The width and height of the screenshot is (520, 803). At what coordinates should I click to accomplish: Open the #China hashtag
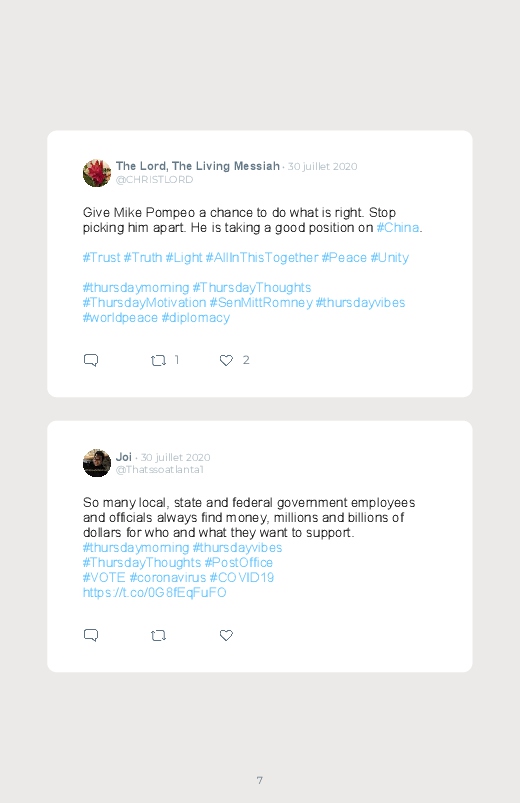(398, 228)
